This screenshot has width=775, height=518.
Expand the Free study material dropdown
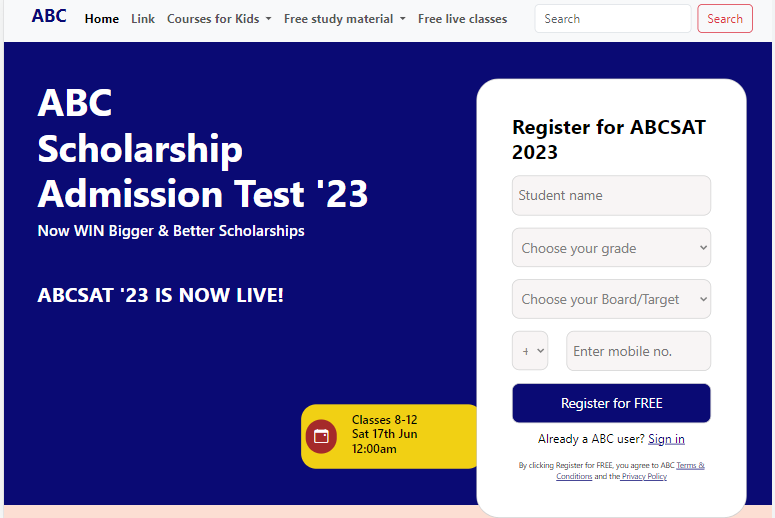pyautogui.click(x=345, y=19)
